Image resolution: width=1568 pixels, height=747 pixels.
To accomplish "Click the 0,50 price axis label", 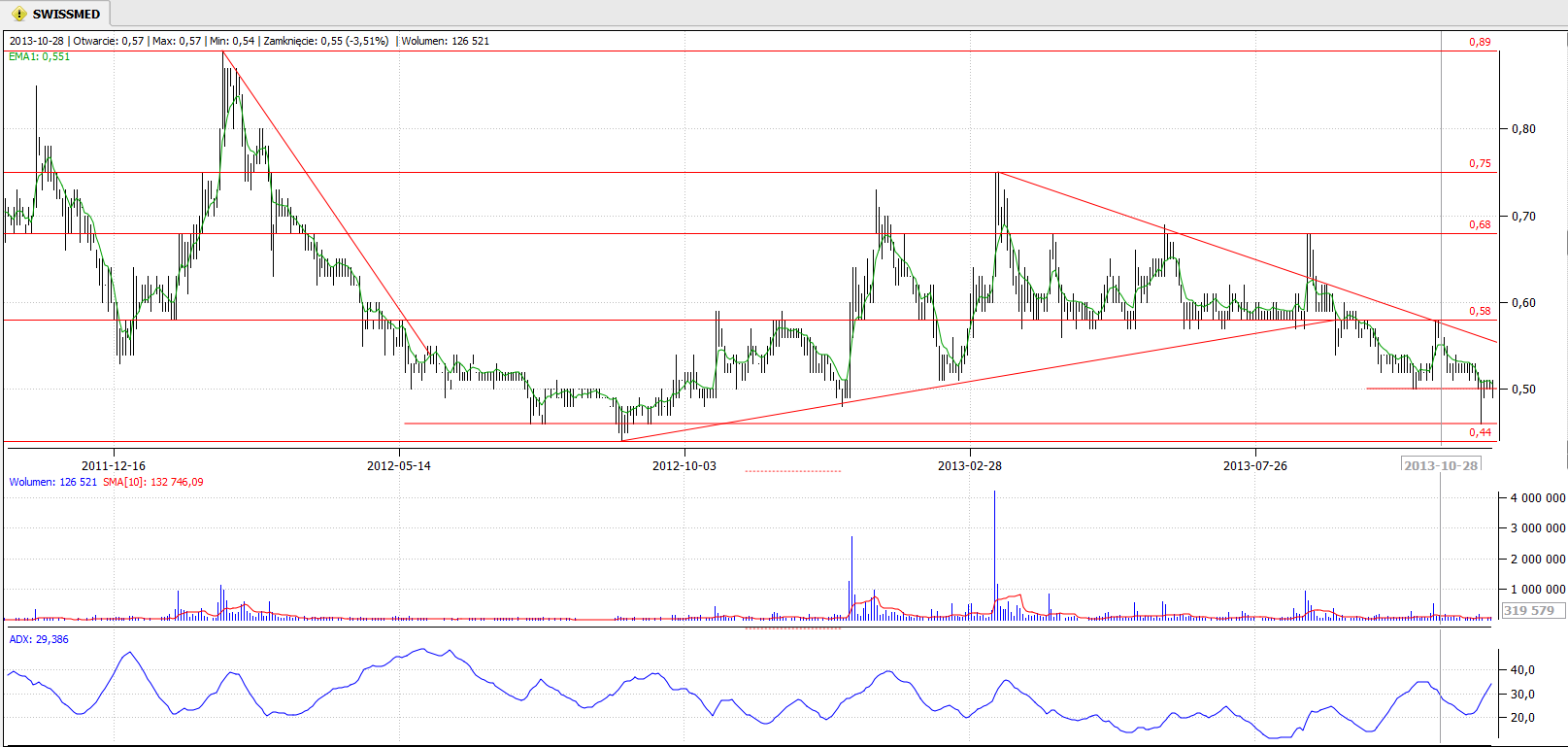I will coord(1523,389).
